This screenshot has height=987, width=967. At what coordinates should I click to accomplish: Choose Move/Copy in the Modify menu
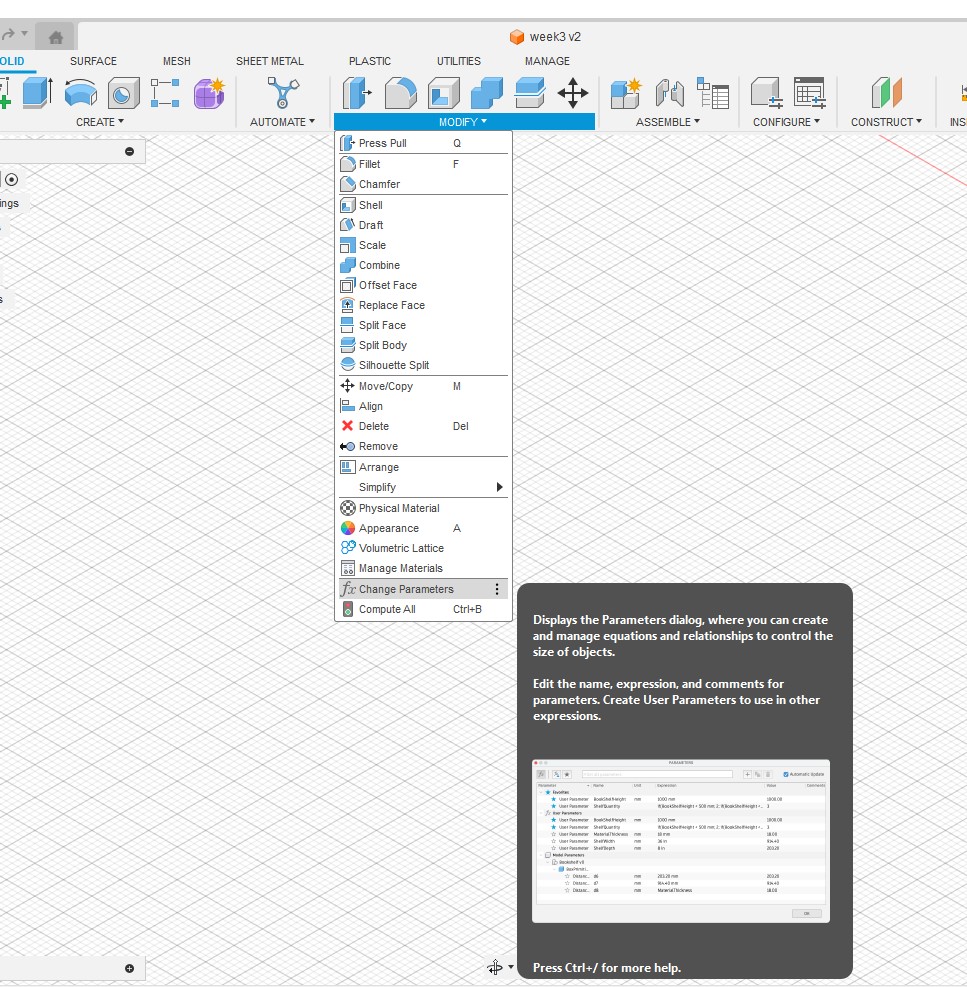(x=423, y=386)
